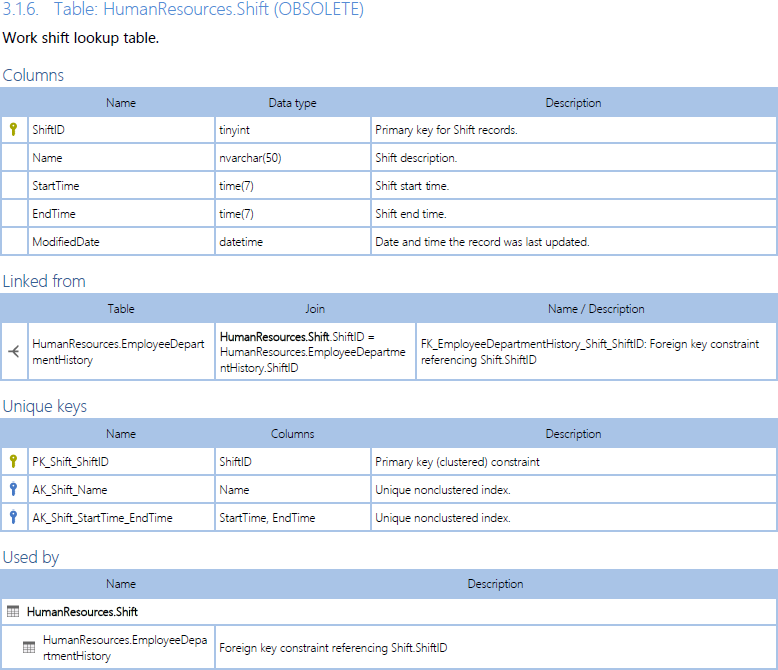Click the Join column header in Linked from

tap(315, 309)
